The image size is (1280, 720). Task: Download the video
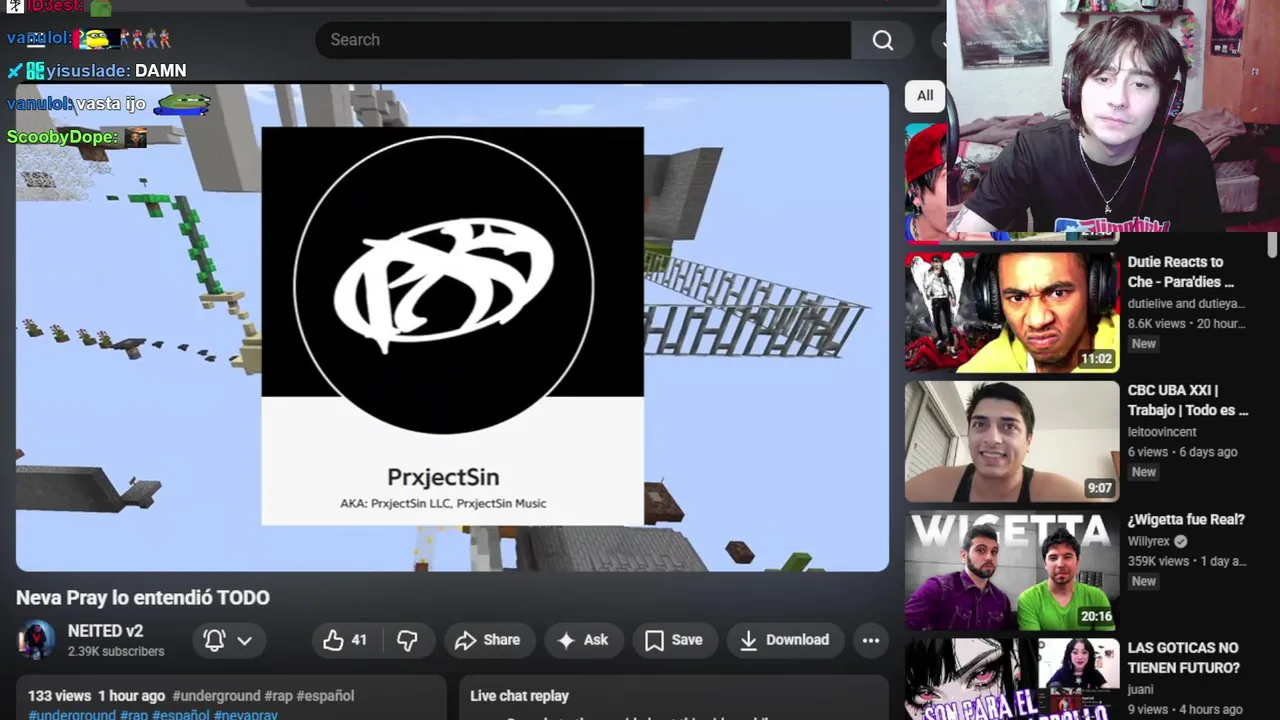click(785, 641)
